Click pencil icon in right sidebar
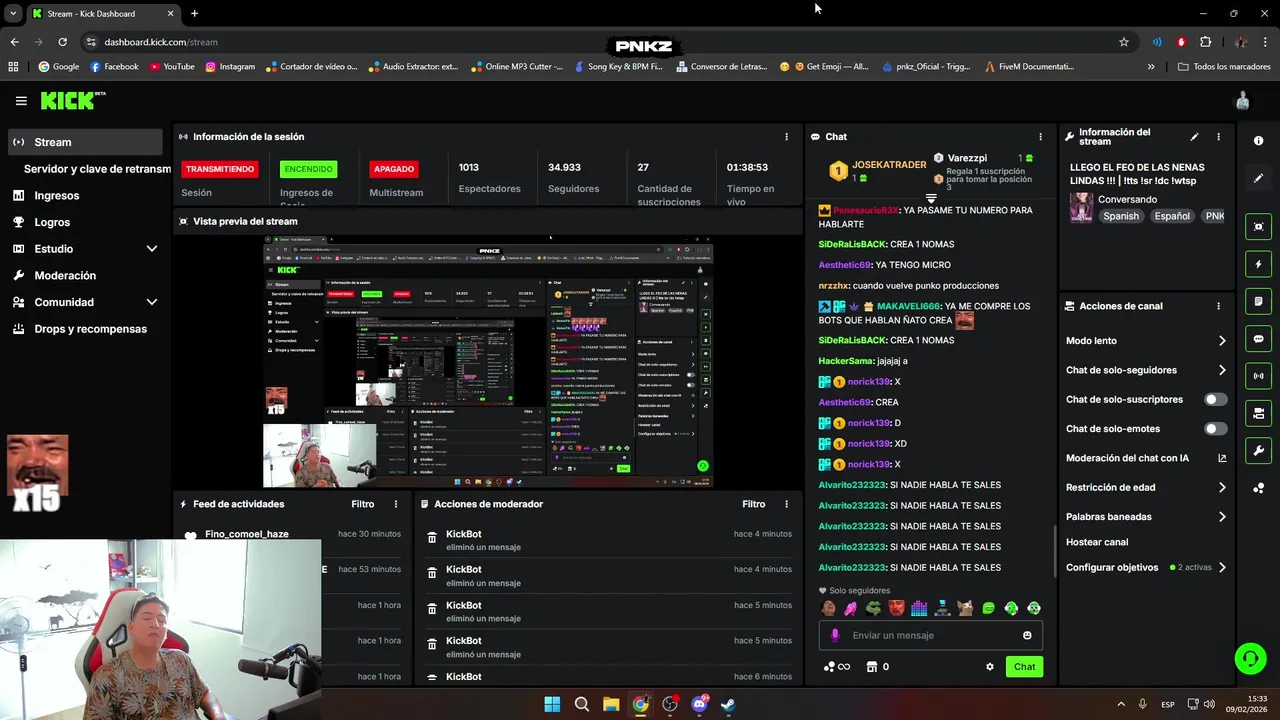The image size is (1280, 720). [x=1258, y=178]
